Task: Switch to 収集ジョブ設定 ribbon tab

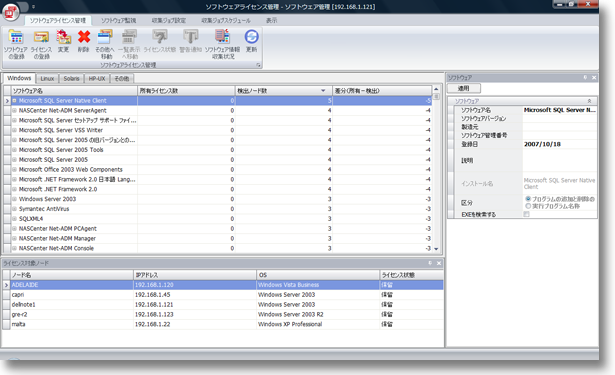Action: 169,20
